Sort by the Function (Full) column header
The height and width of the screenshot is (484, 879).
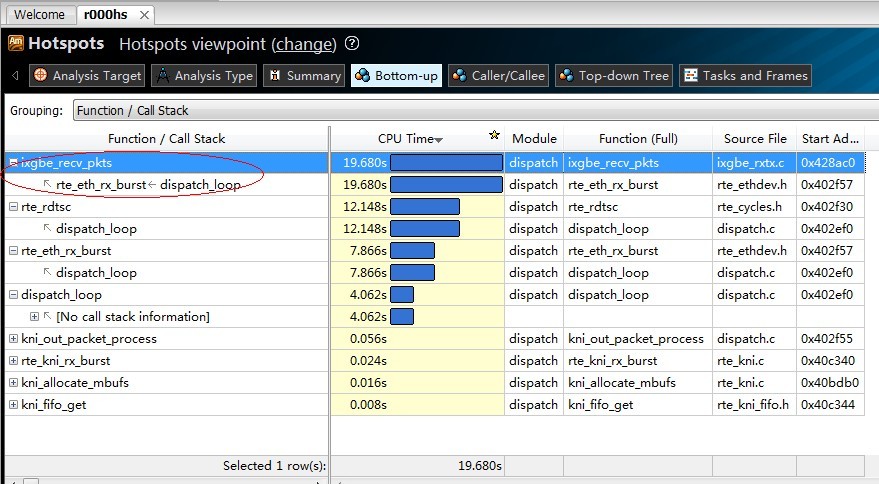tap(638, 139)
